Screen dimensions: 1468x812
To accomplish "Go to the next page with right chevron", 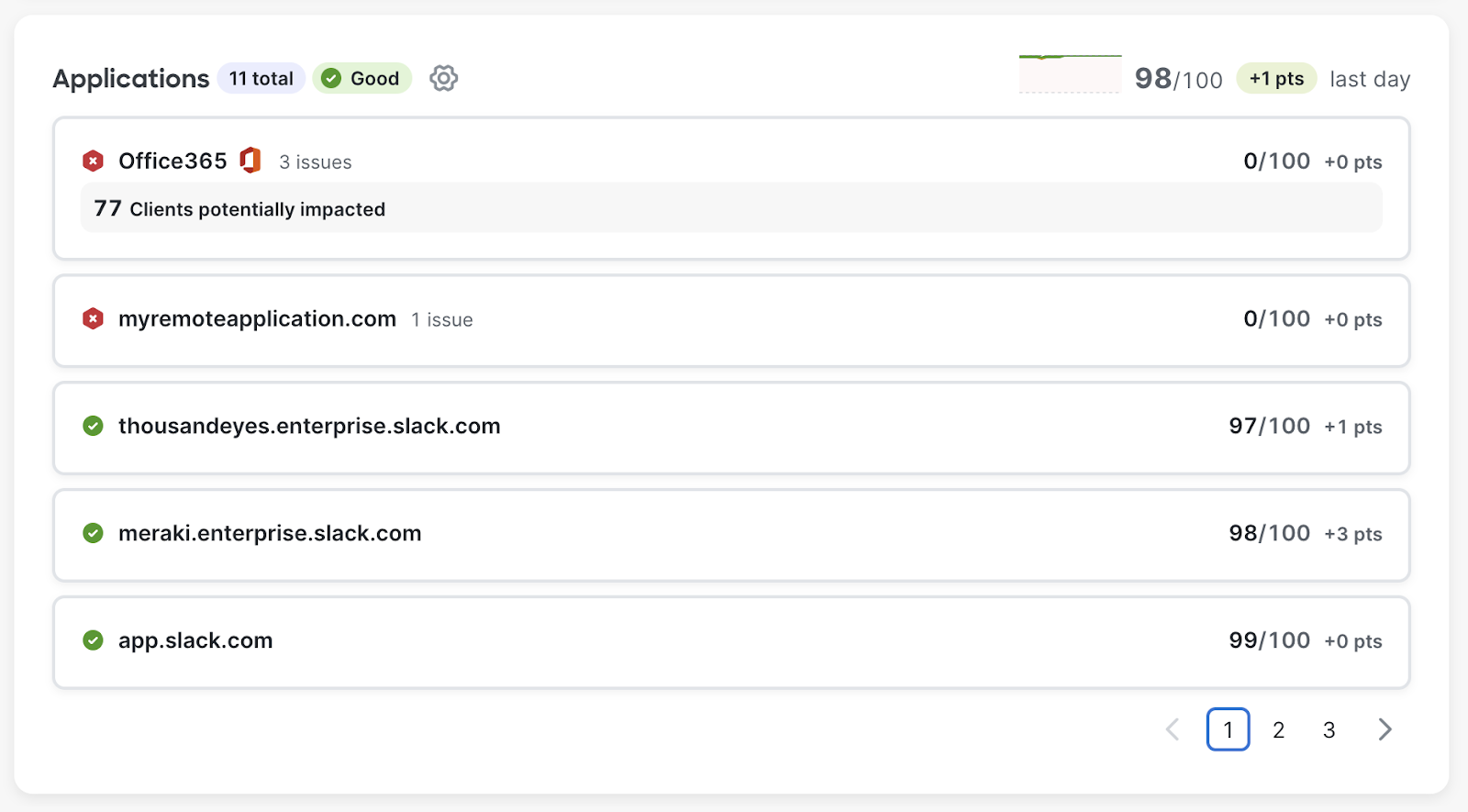I will [x=1385, y=729].
